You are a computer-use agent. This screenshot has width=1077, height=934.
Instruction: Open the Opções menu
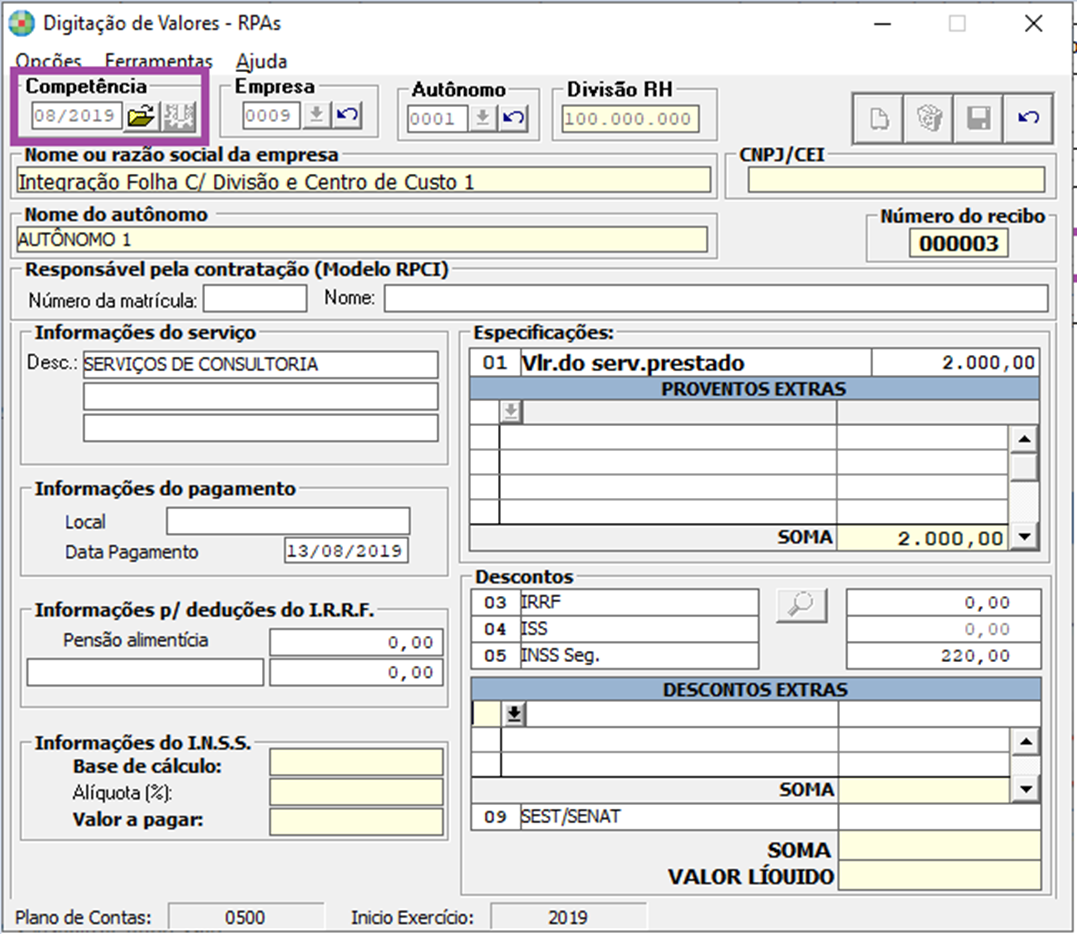(x=48, y=62)
